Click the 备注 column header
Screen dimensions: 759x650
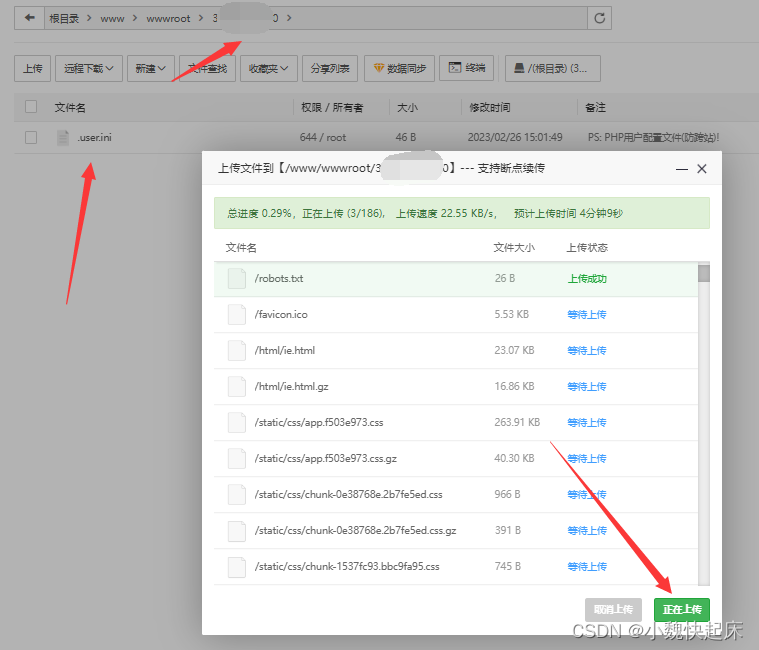pos(595,107)
